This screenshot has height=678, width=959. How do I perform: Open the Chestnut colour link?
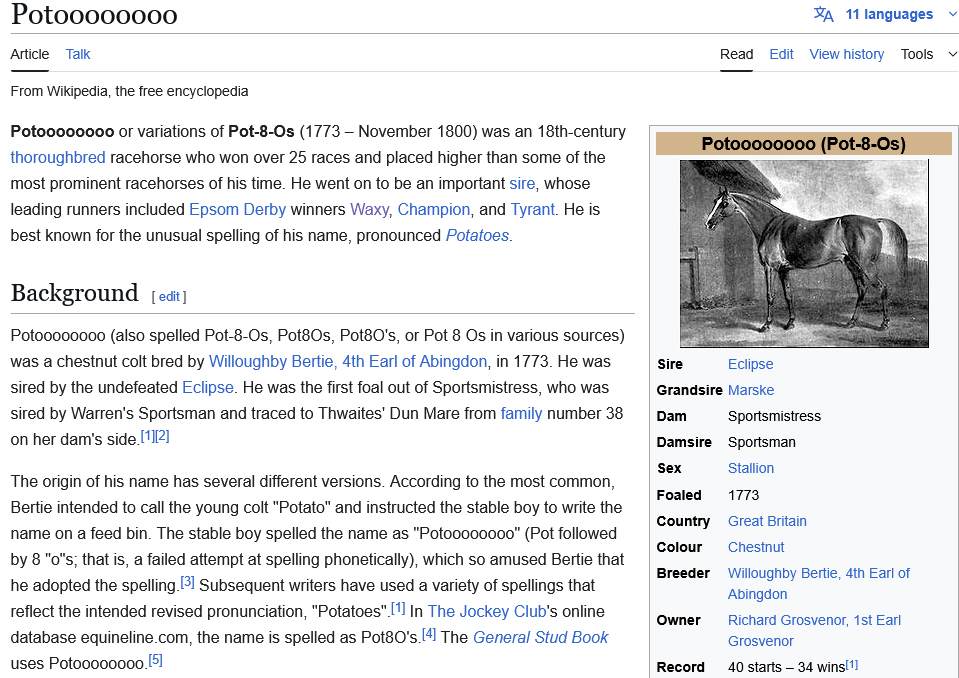(755, 547)
